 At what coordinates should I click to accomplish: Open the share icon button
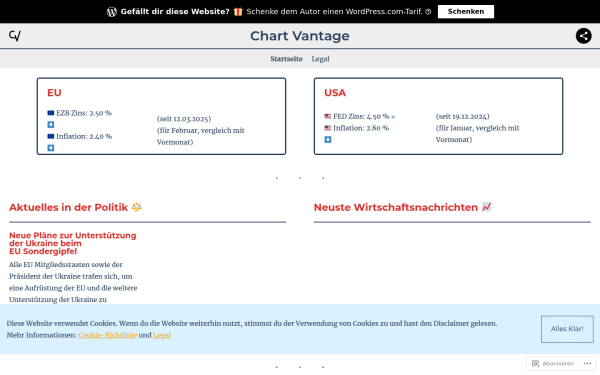[x=584, y=36]
